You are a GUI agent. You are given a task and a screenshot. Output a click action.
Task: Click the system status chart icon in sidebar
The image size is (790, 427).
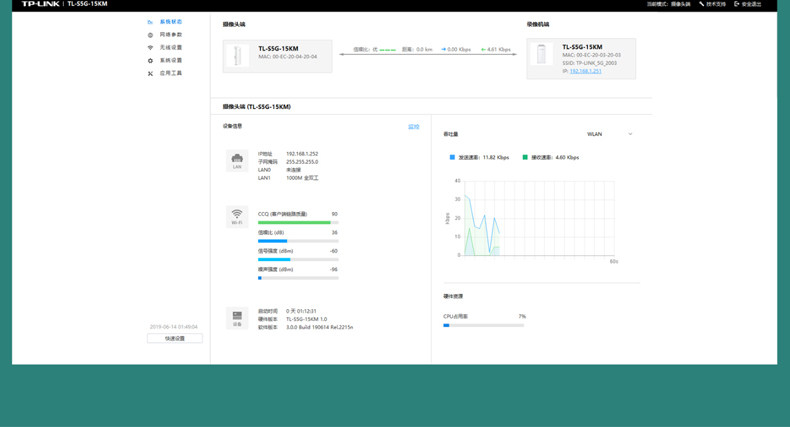[150, 22]
